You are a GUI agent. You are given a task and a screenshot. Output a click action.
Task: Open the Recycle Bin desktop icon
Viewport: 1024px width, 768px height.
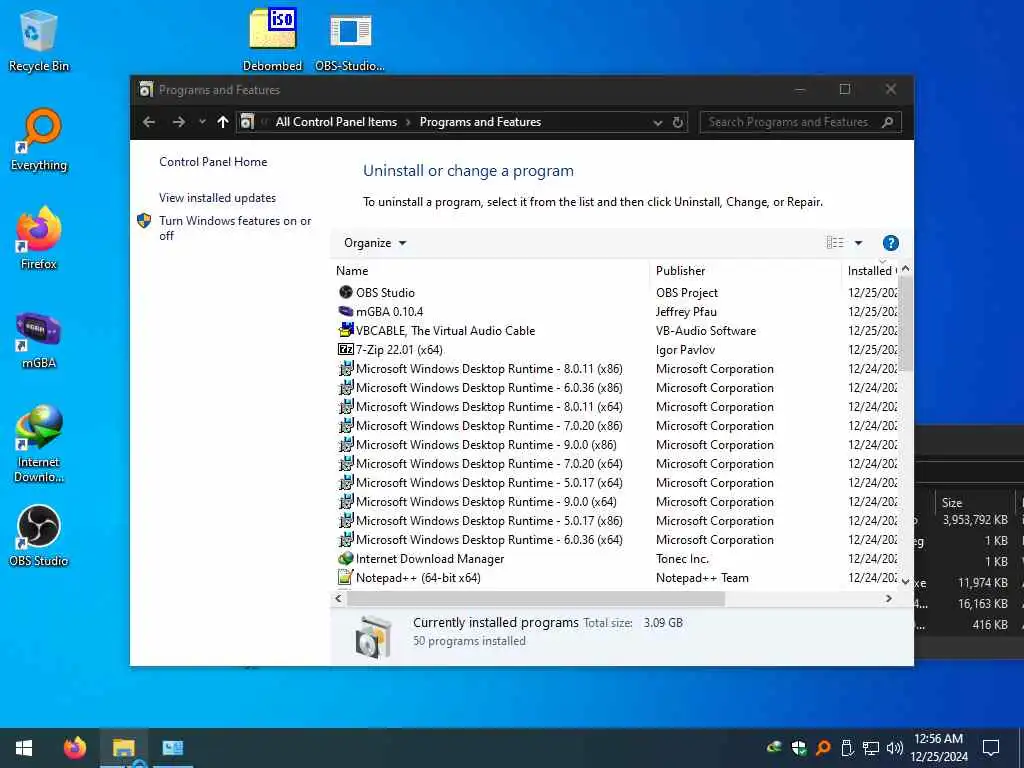point(39,40)
